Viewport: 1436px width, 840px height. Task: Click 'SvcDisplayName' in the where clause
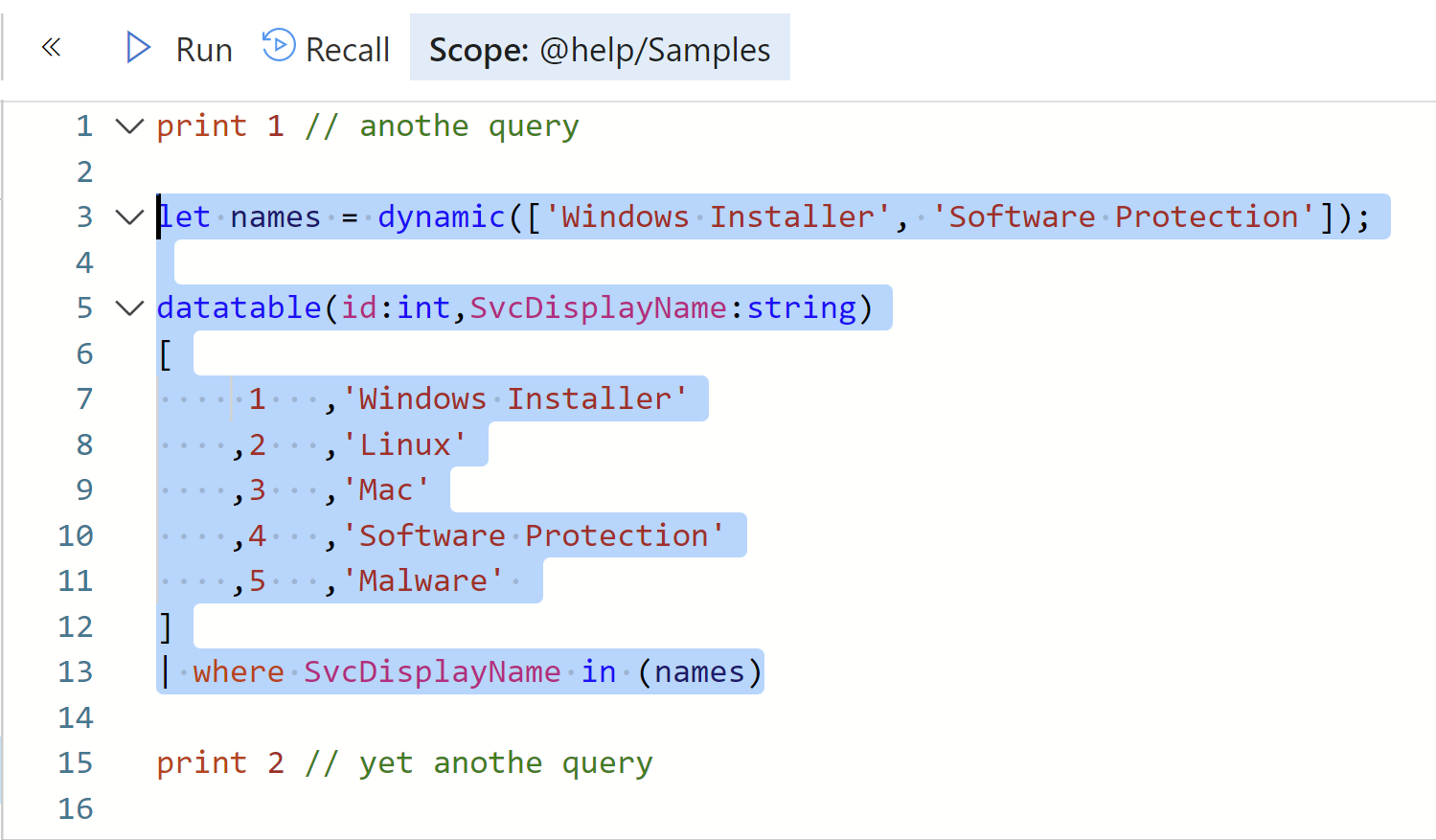point(432,672)
